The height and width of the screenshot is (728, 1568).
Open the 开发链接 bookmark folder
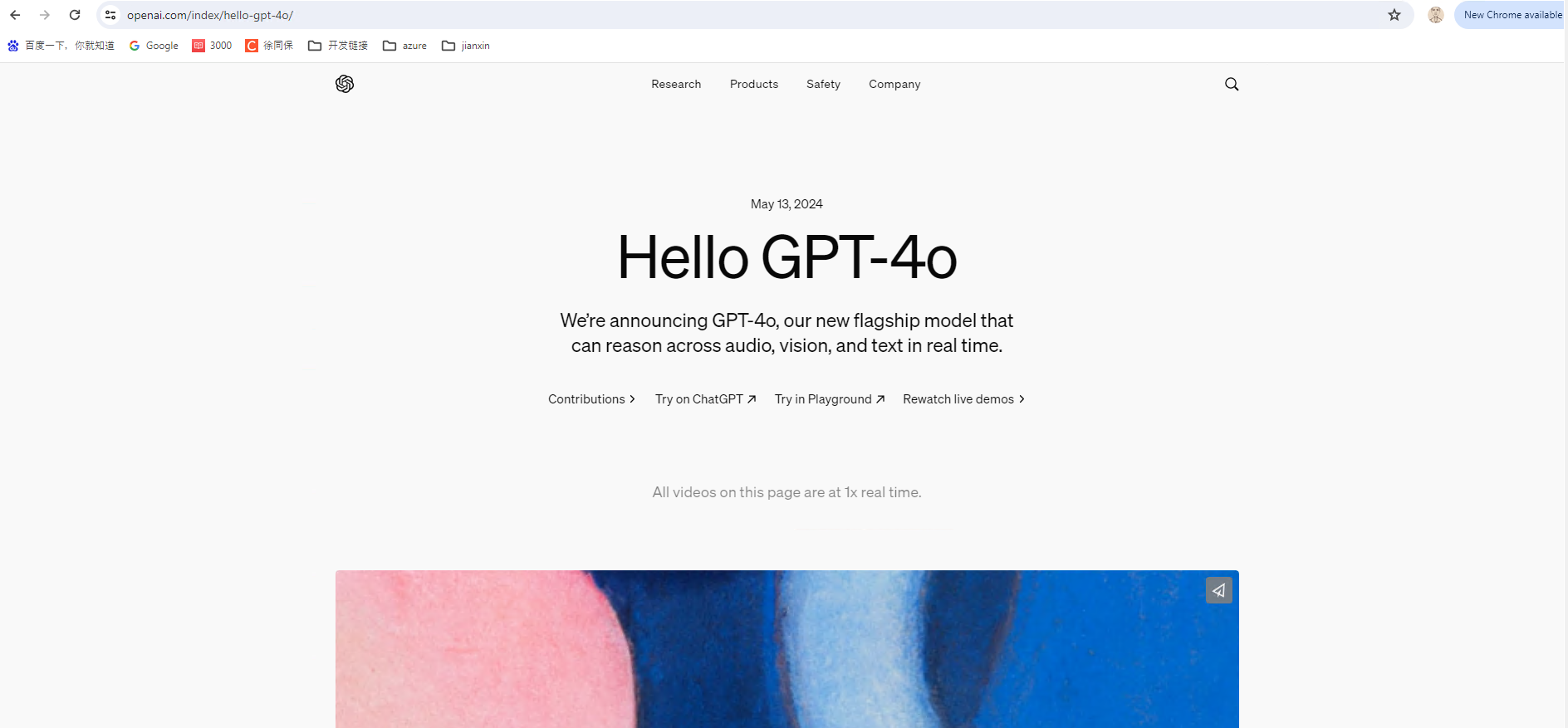pos(338,46)
